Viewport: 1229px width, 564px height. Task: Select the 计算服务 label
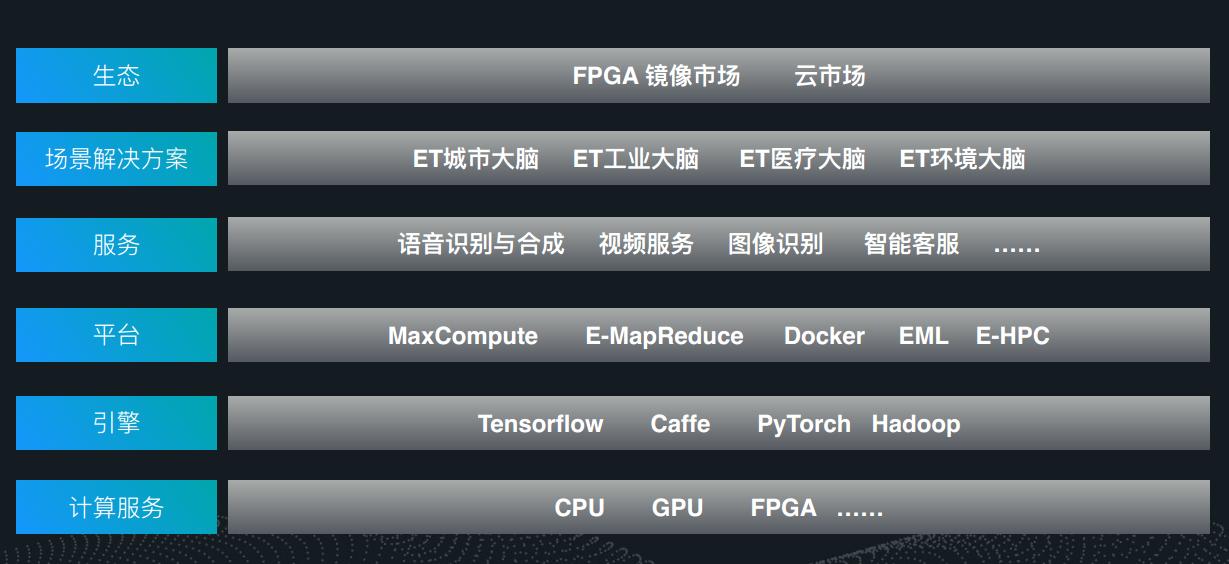click(116, 508)
